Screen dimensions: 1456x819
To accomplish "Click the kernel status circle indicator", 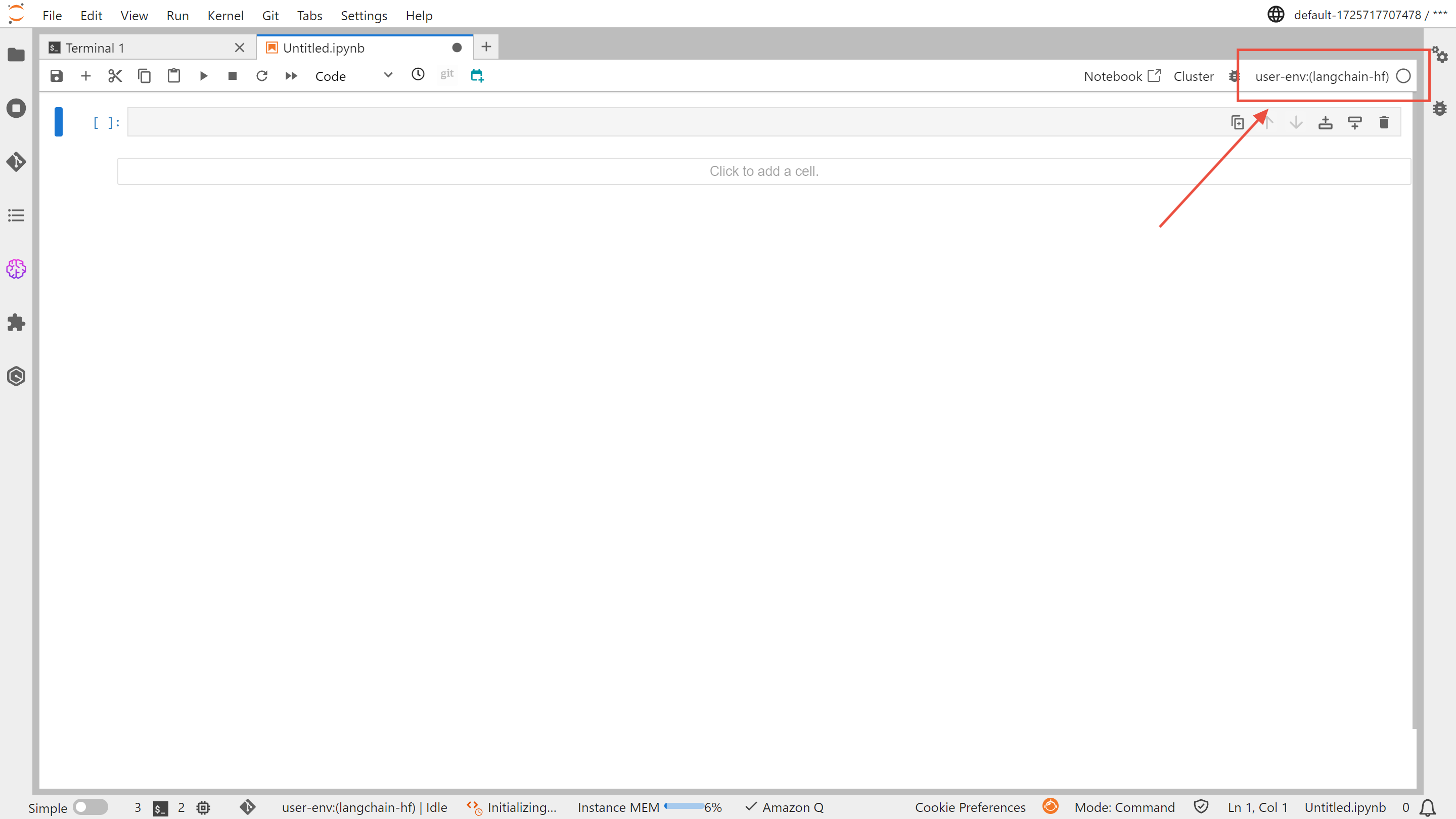I will [1403, 76].
